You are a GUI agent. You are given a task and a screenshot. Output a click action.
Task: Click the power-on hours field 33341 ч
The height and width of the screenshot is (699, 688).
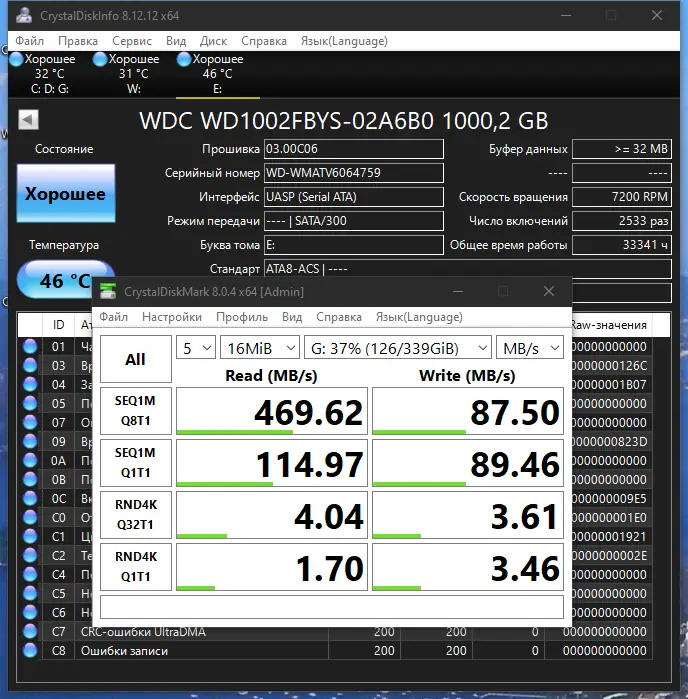[x=622, y=245]
